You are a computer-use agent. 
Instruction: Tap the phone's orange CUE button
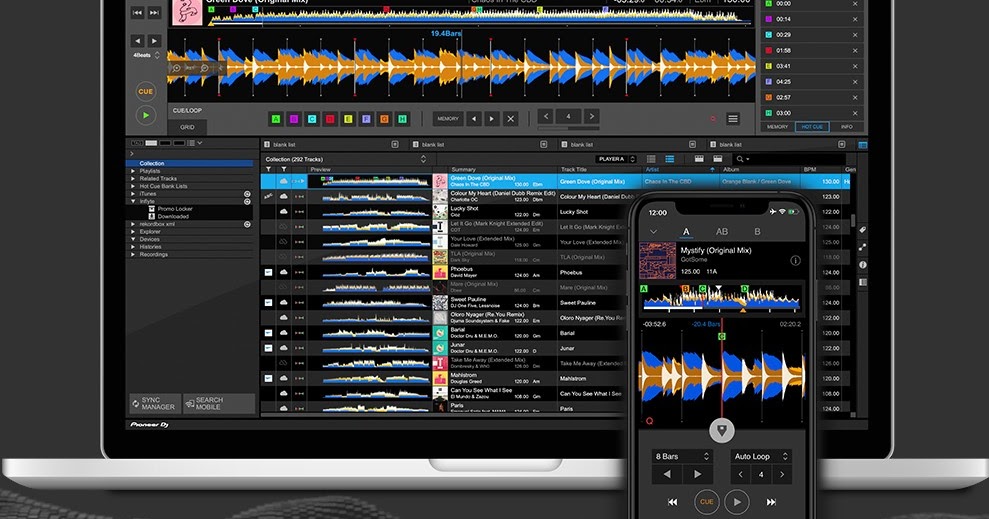(x=706, y=502)
